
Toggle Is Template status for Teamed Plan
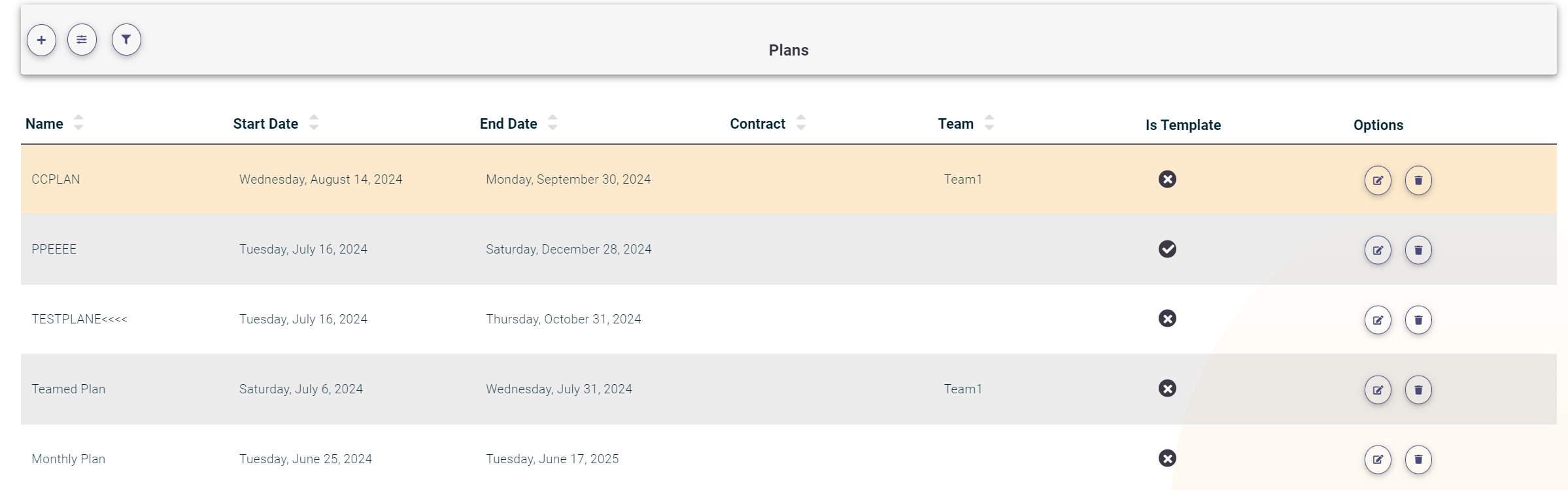tap(1167, 389)
